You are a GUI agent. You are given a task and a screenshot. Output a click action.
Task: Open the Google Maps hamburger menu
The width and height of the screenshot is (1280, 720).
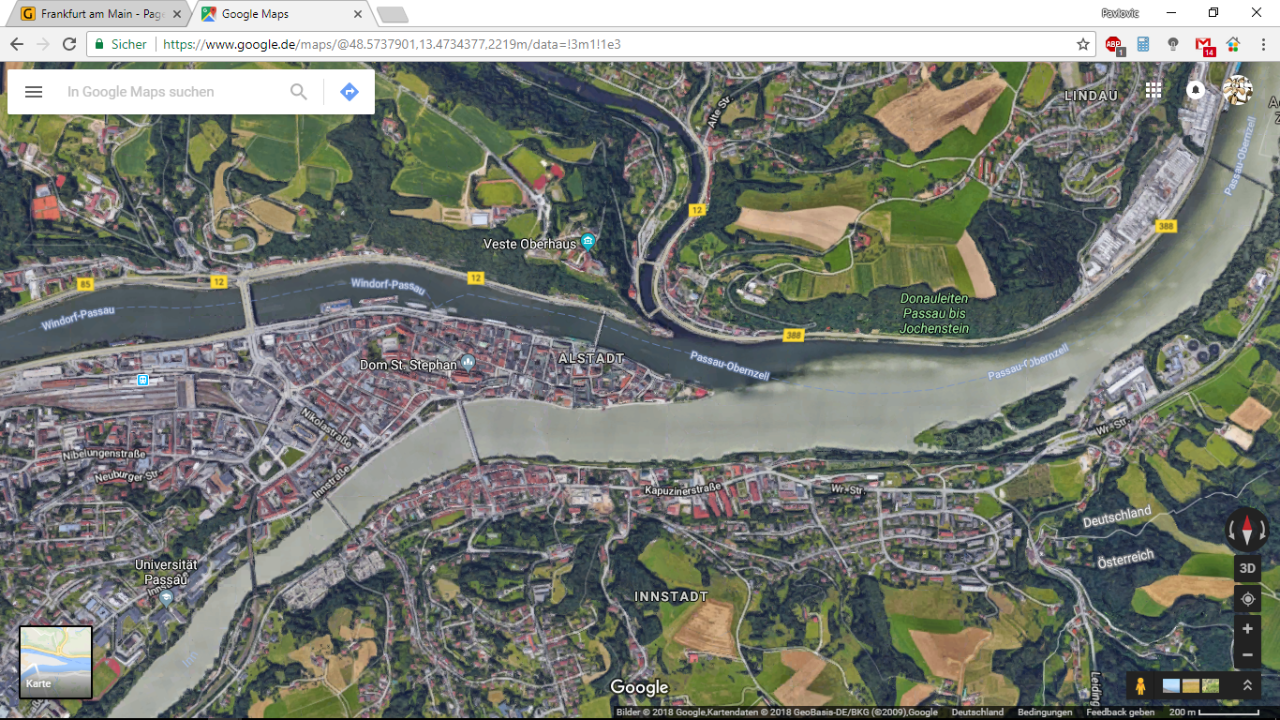point(33,92)
